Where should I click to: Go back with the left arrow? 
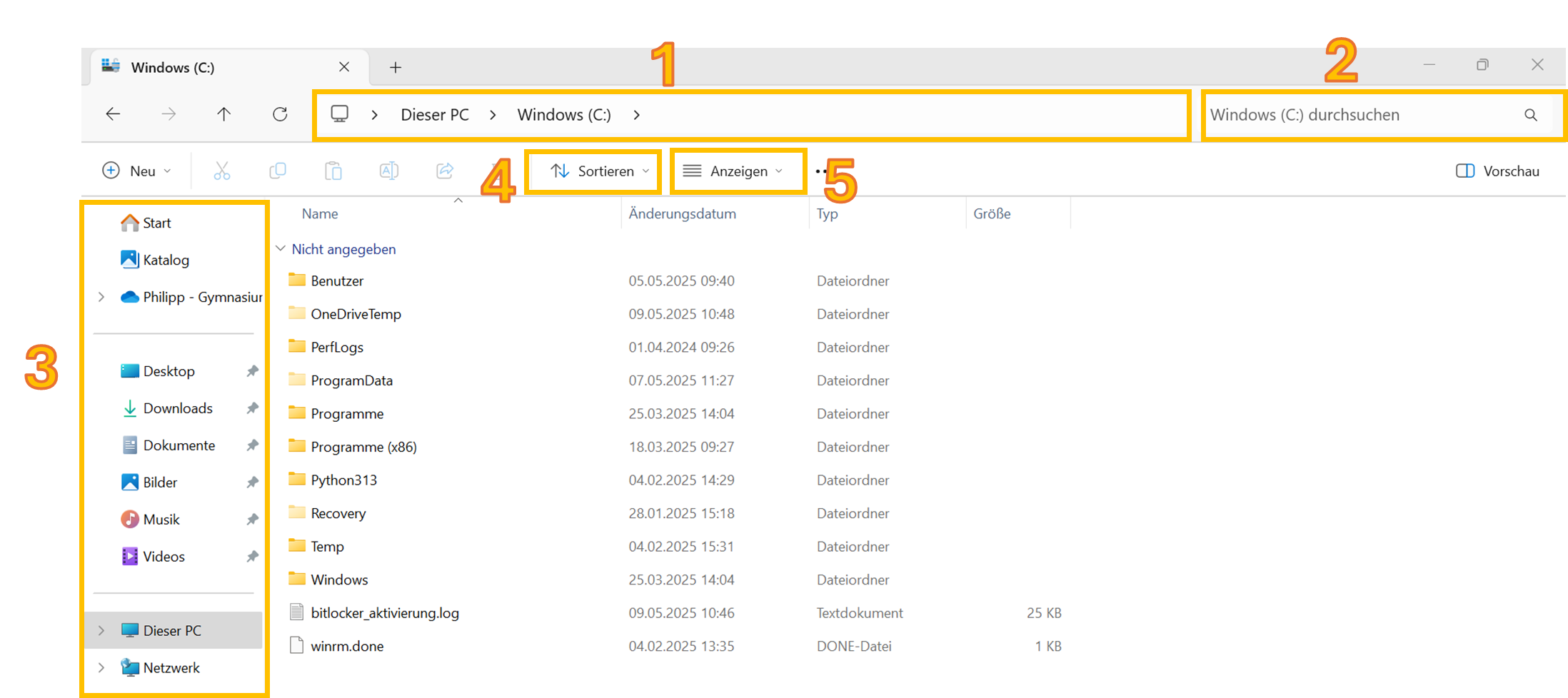113,114
